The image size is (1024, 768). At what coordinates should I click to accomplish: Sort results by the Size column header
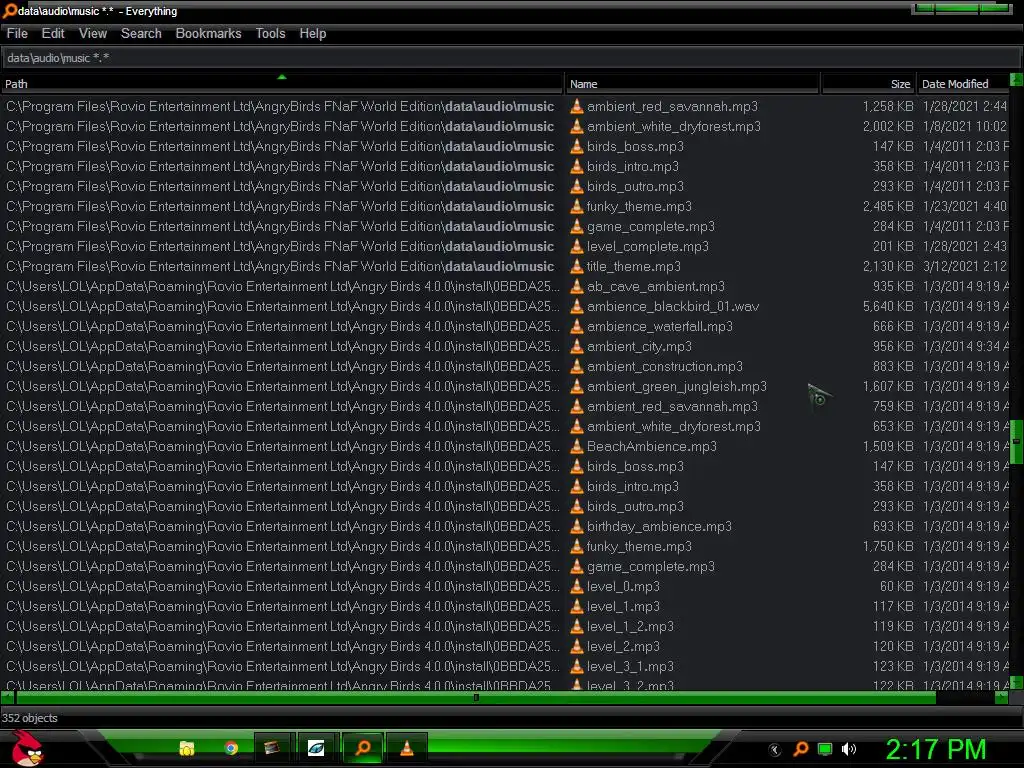[869, 84]
